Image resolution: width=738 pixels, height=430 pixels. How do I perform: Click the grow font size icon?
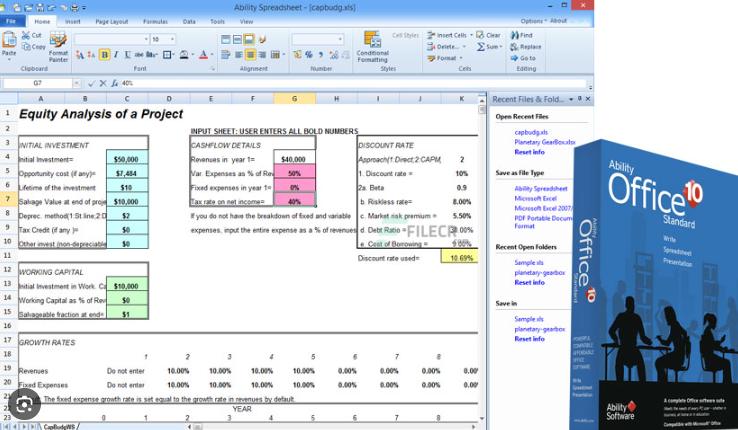click(80, 55)
